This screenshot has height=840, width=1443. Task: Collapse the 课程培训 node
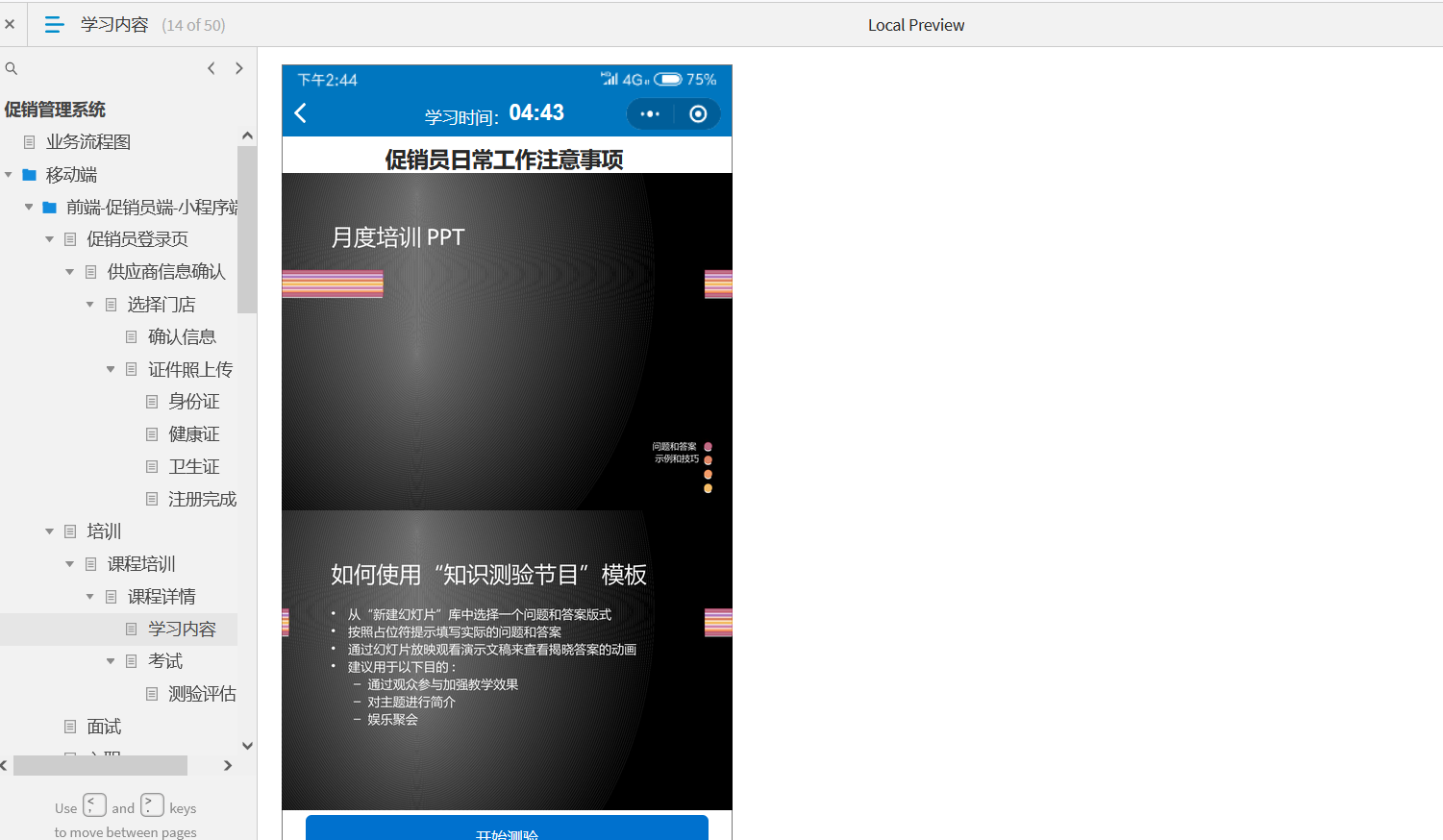pyautogui.click(x=70, y=564)
